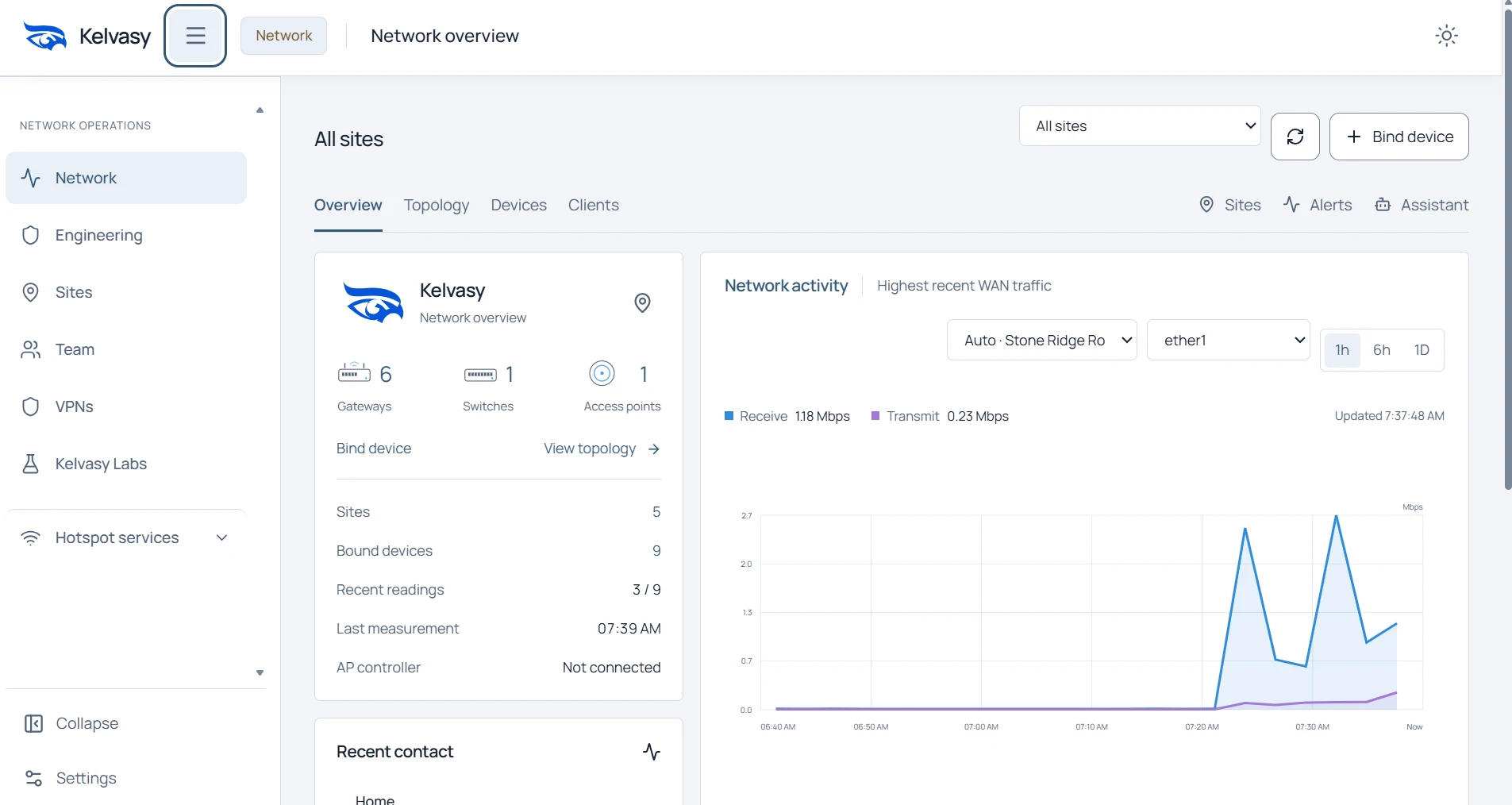Switch to the Topology tab

[x=437, y=205]
